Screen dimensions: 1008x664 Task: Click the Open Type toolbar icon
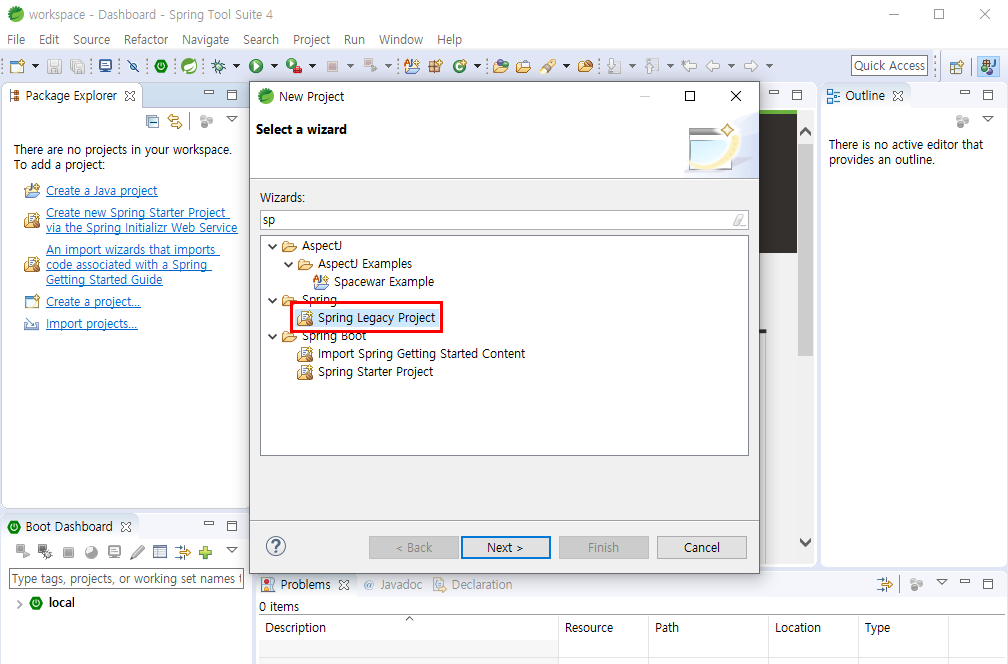501,66
